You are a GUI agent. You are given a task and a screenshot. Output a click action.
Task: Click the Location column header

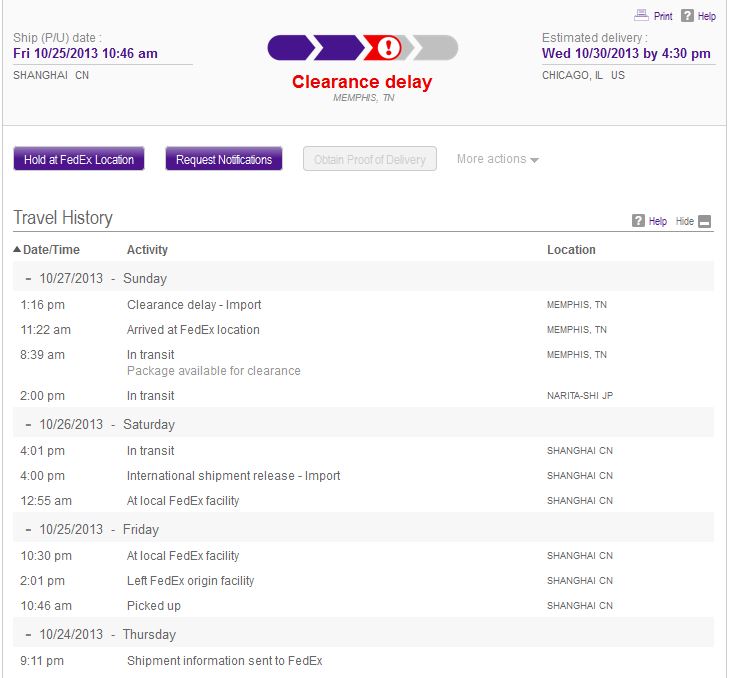click(x=571, y=250)
